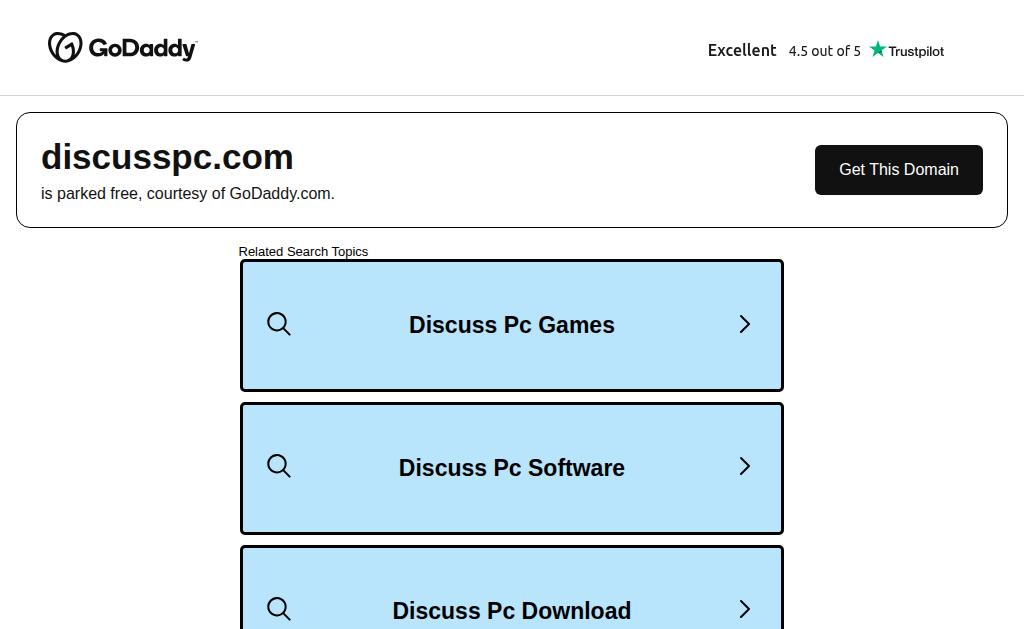Click the GoDaddy wordmark text
The image size is (1024, 629).
point(142,48)
